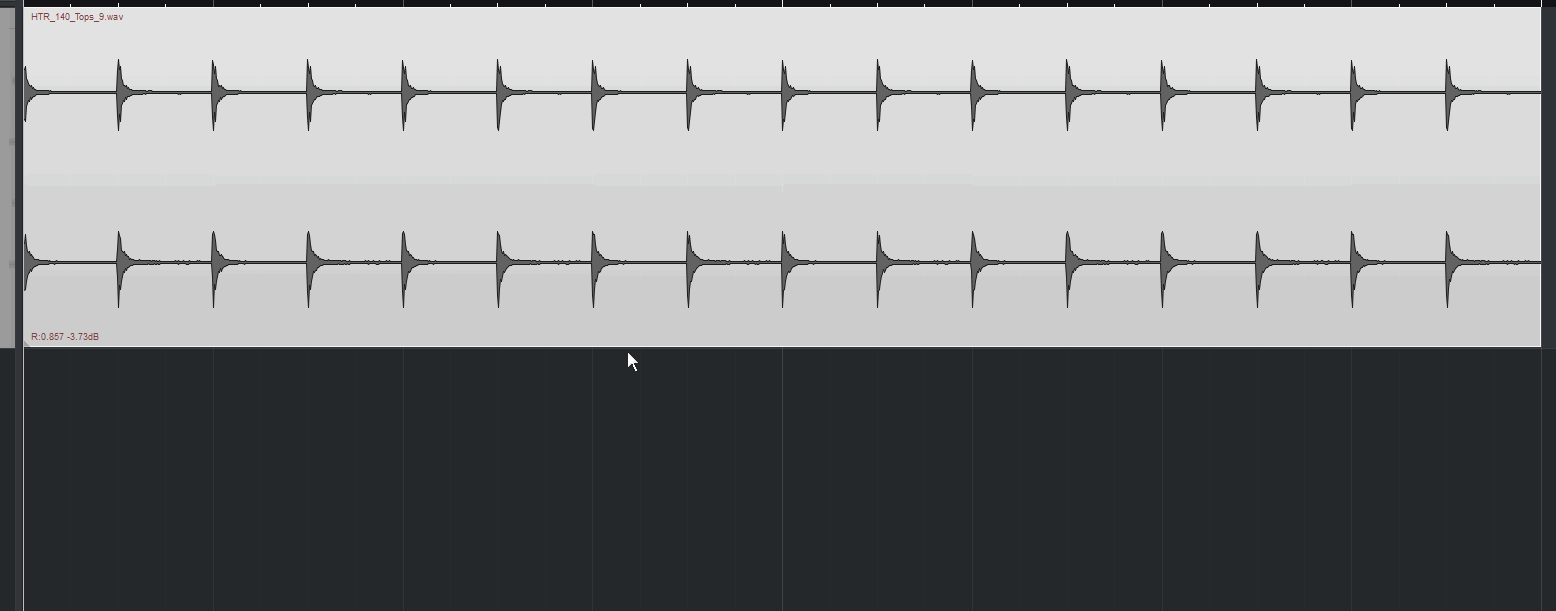Select the first transient in the upper channel
Viewport: 1556px width, 611px height.
(x=28, y=93)
